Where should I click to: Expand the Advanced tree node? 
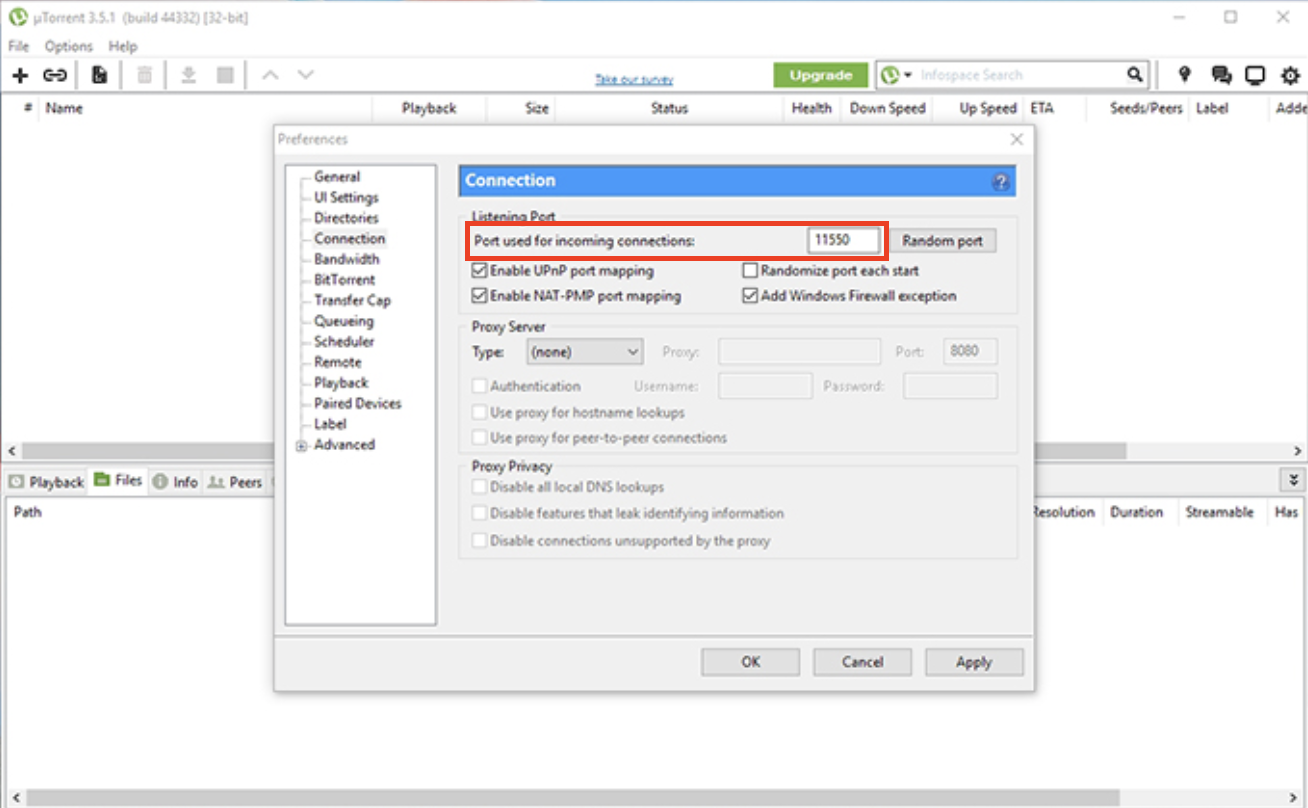(x=301, y=446)
